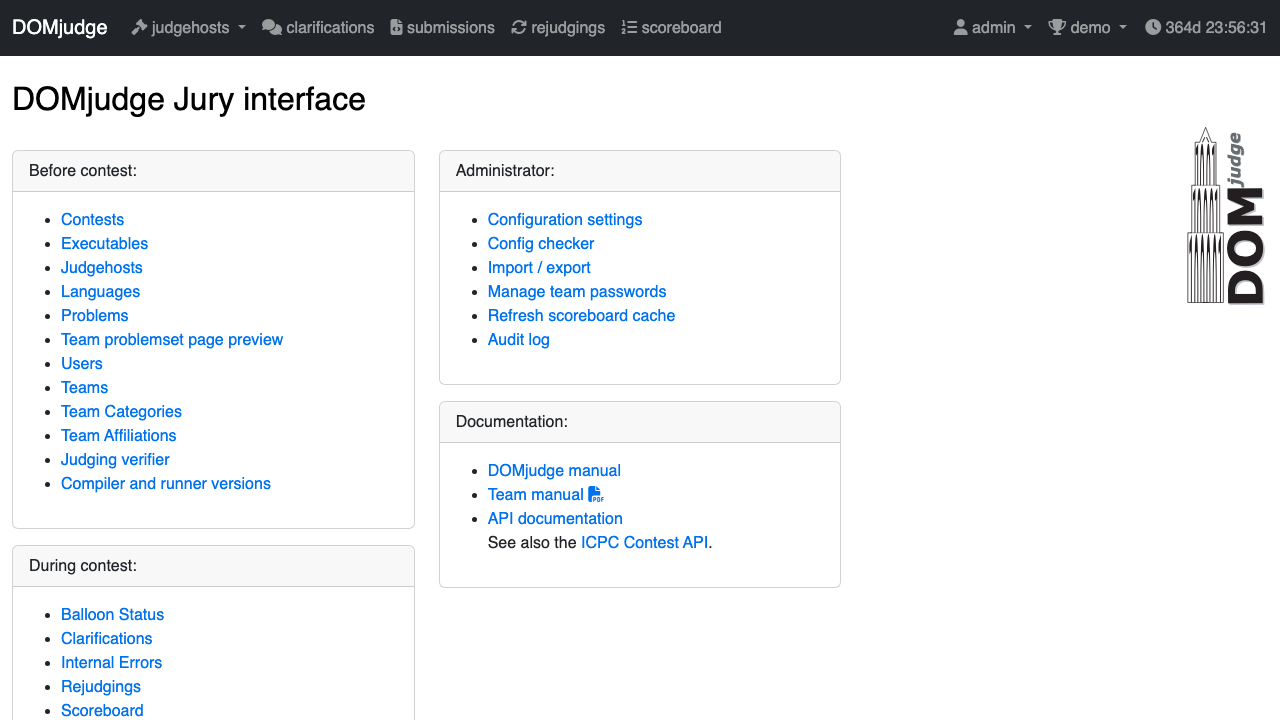The image size is (1280, 720).
Task: Click the demo contest trophy icon
Action: click(x=1057, y=28)
